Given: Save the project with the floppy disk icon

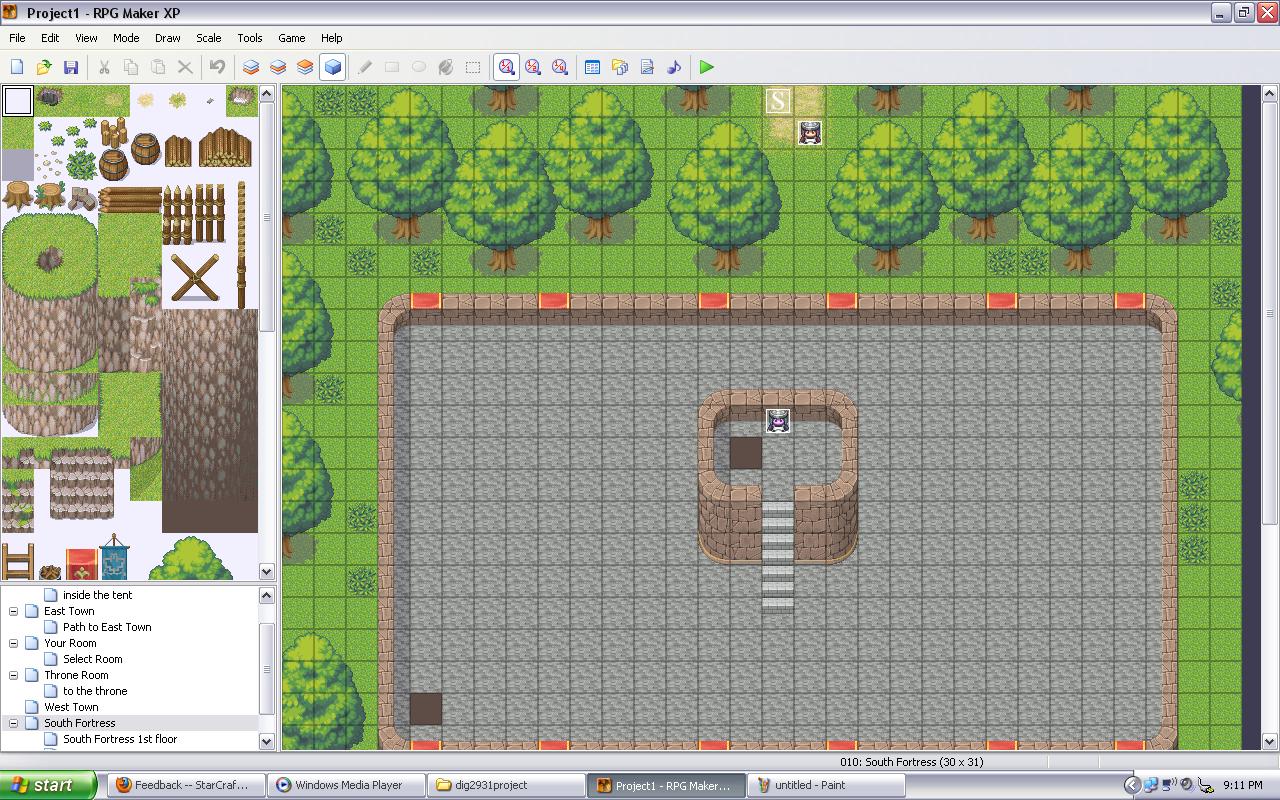Looking at the screenshot, I should tap(71, 67).
